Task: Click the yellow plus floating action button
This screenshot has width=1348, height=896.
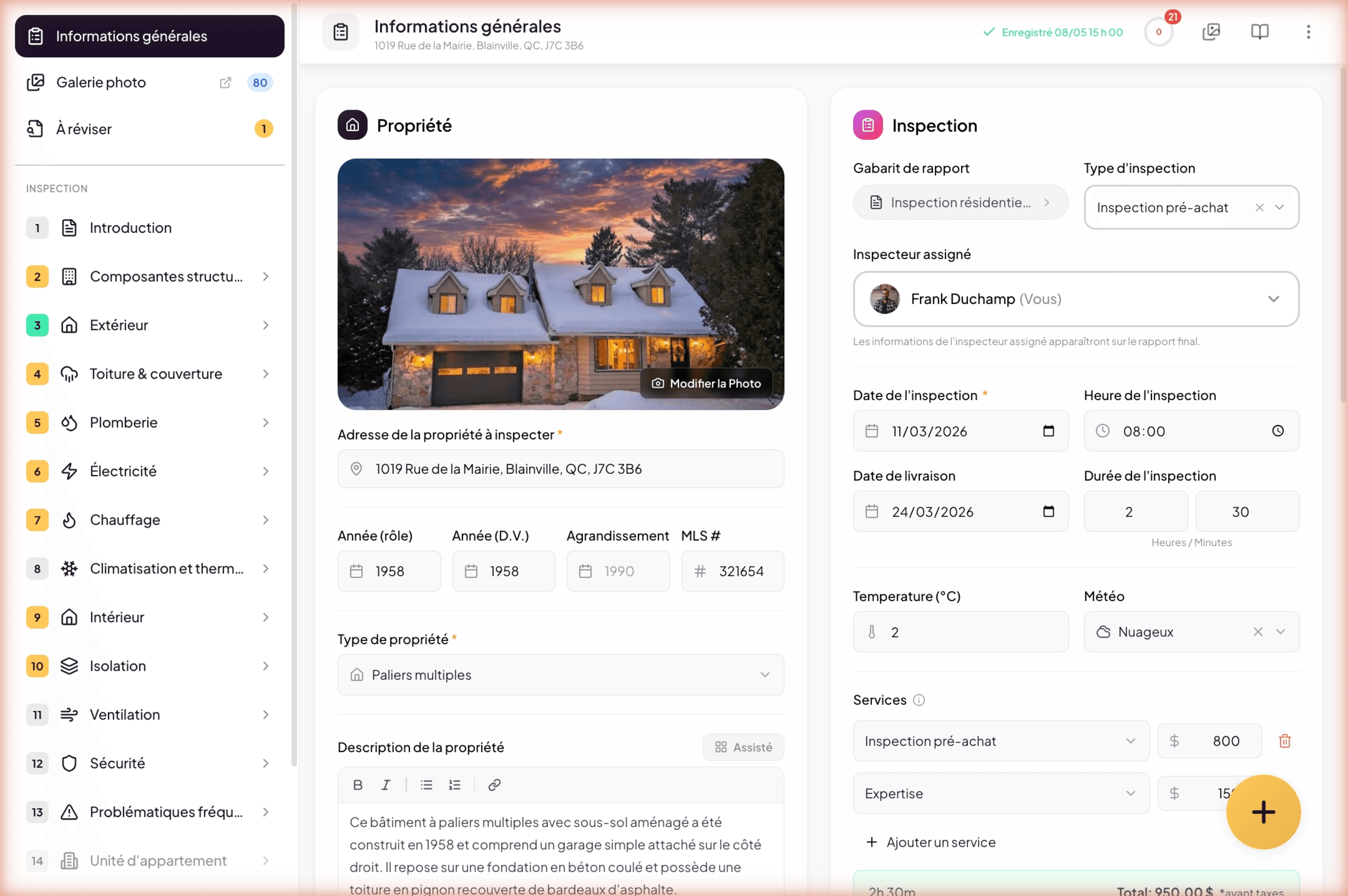Action: [1263, 812]
